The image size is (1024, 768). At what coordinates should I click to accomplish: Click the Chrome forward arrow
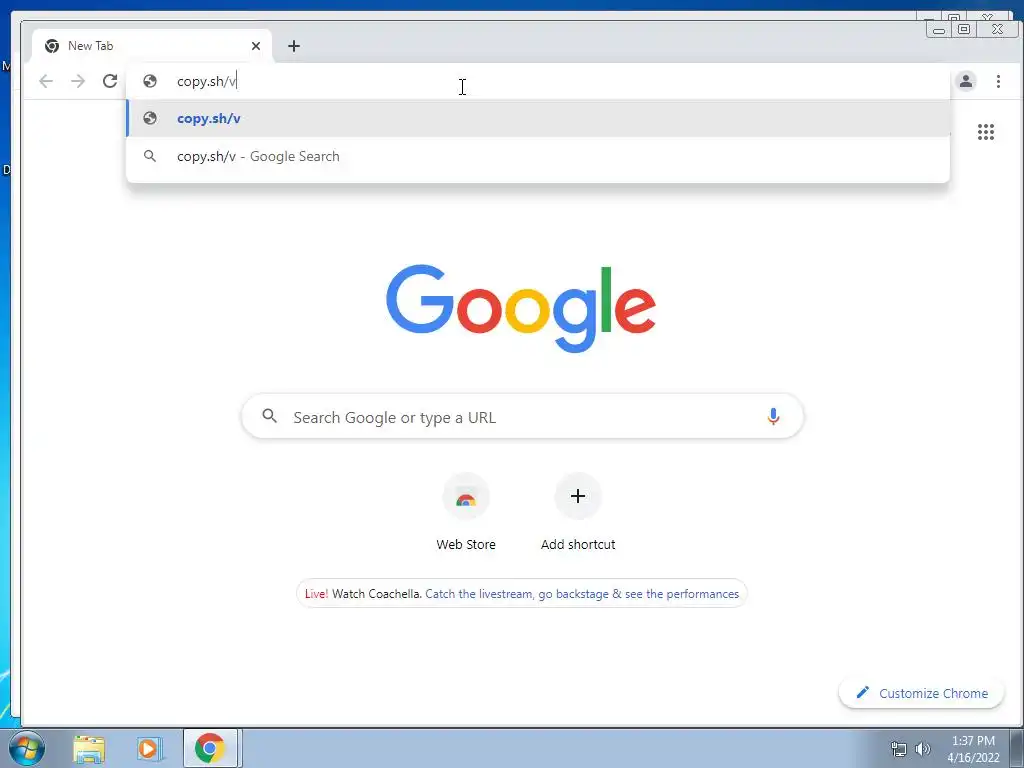[x=78, y=81]
